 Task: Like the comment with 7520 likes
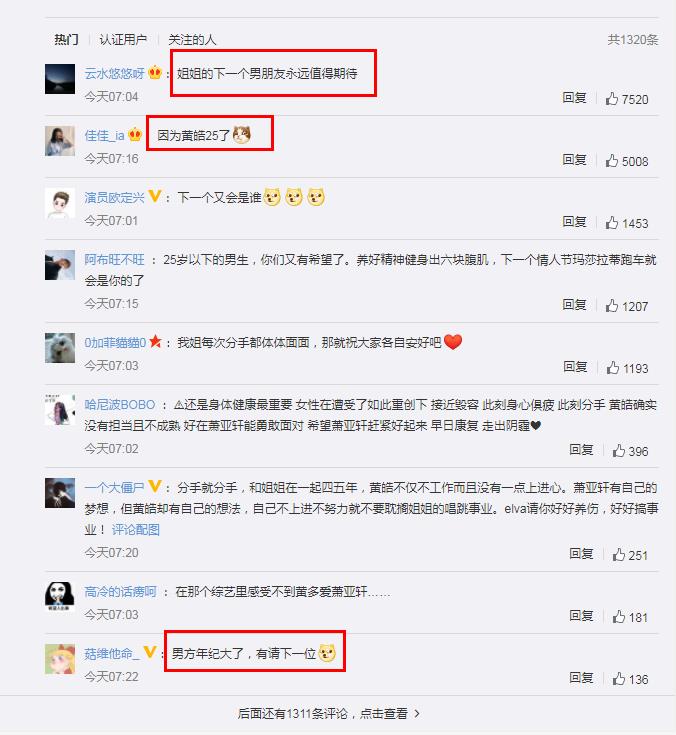611,98
